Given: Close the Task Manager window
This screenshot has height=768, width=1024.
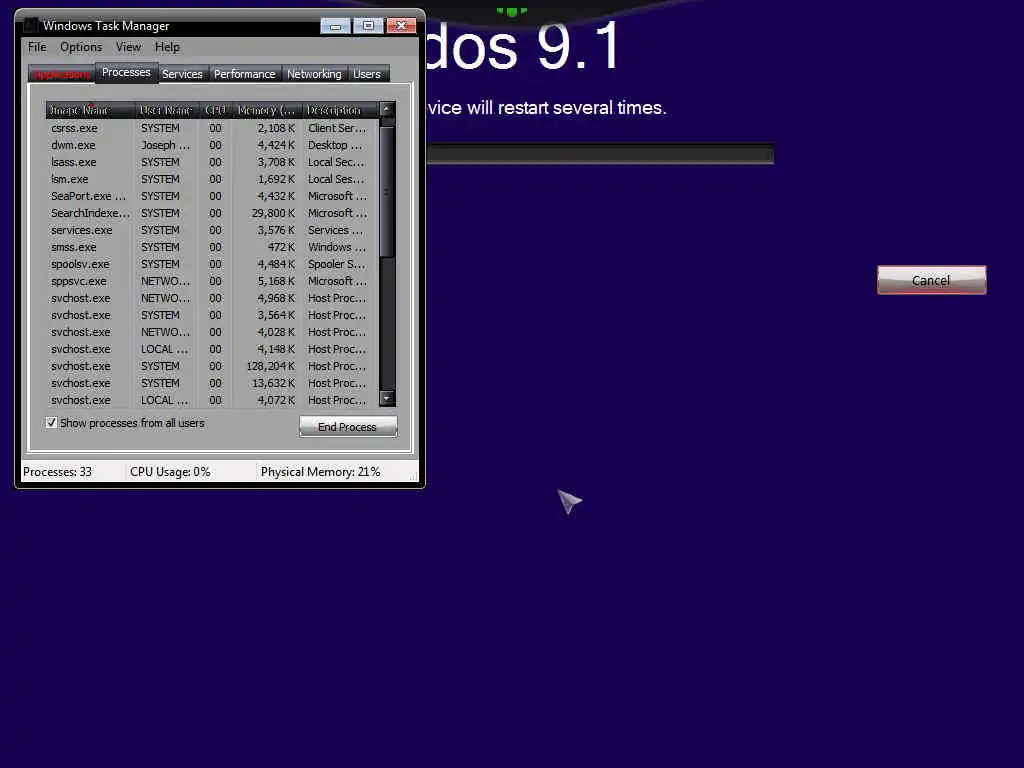Looking at the screenshot, I should [401, 25].
